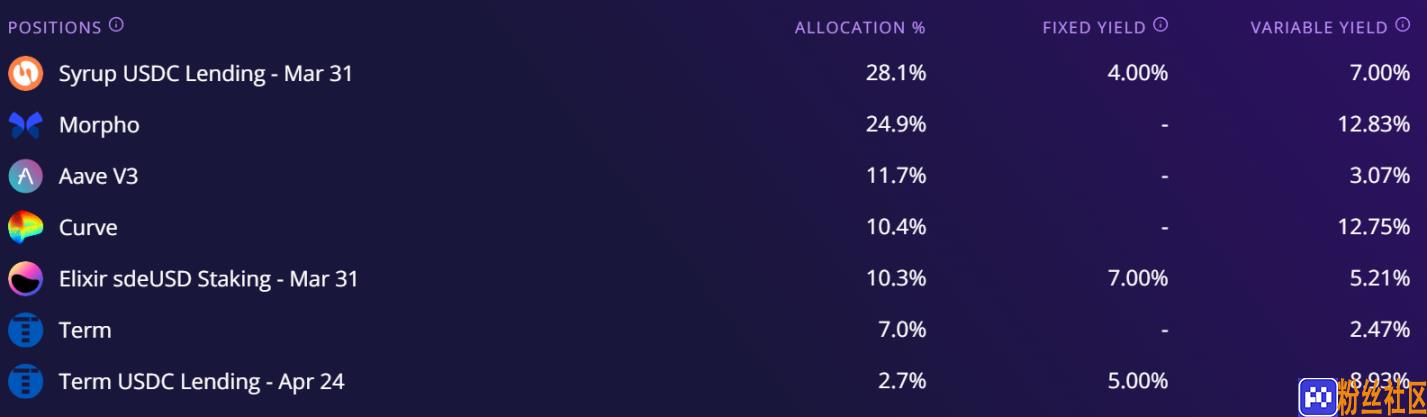Open the Variable Yield info icon
This screenshot has width=1427, height=417.
(x=1402, y=25)
